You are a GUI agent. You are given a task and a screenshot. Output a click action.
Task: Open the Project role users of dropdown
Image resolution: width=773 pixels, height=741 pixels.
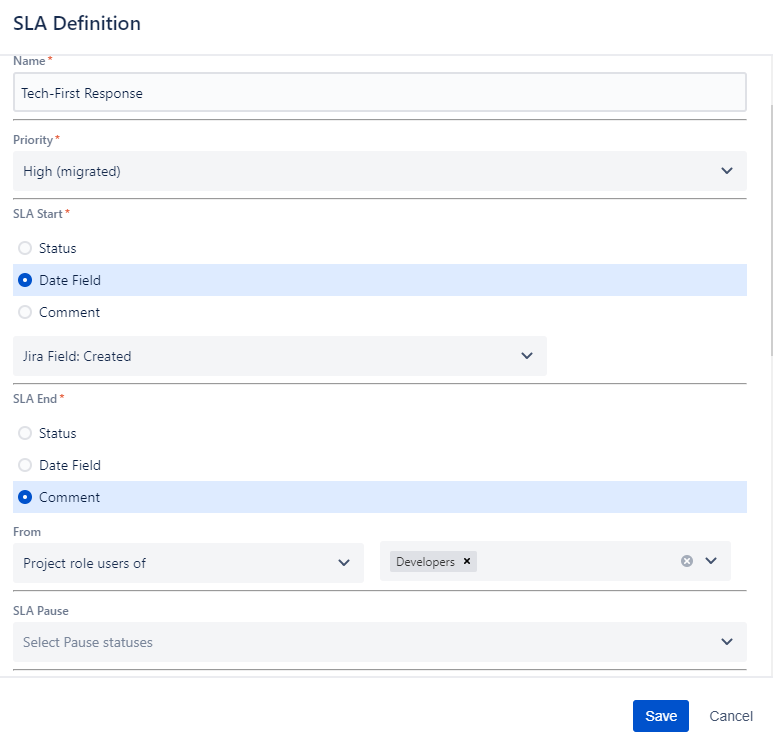pos(344,563)
